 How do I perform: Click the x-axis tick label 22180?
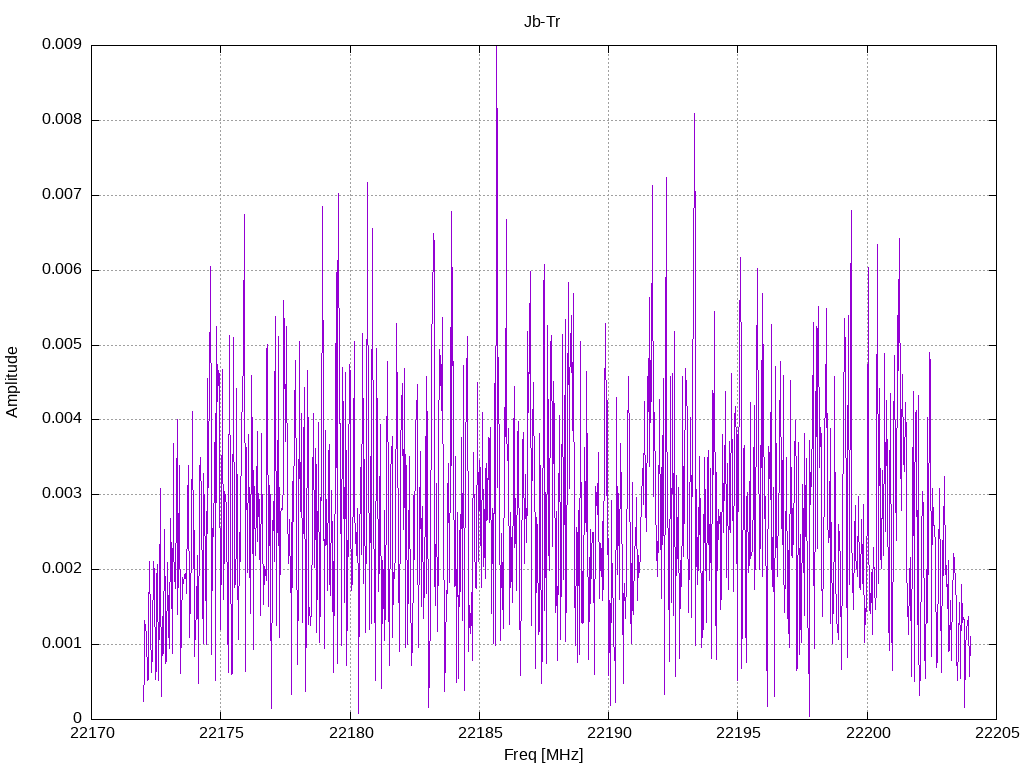pyautogui.click(x=351, y=733)
